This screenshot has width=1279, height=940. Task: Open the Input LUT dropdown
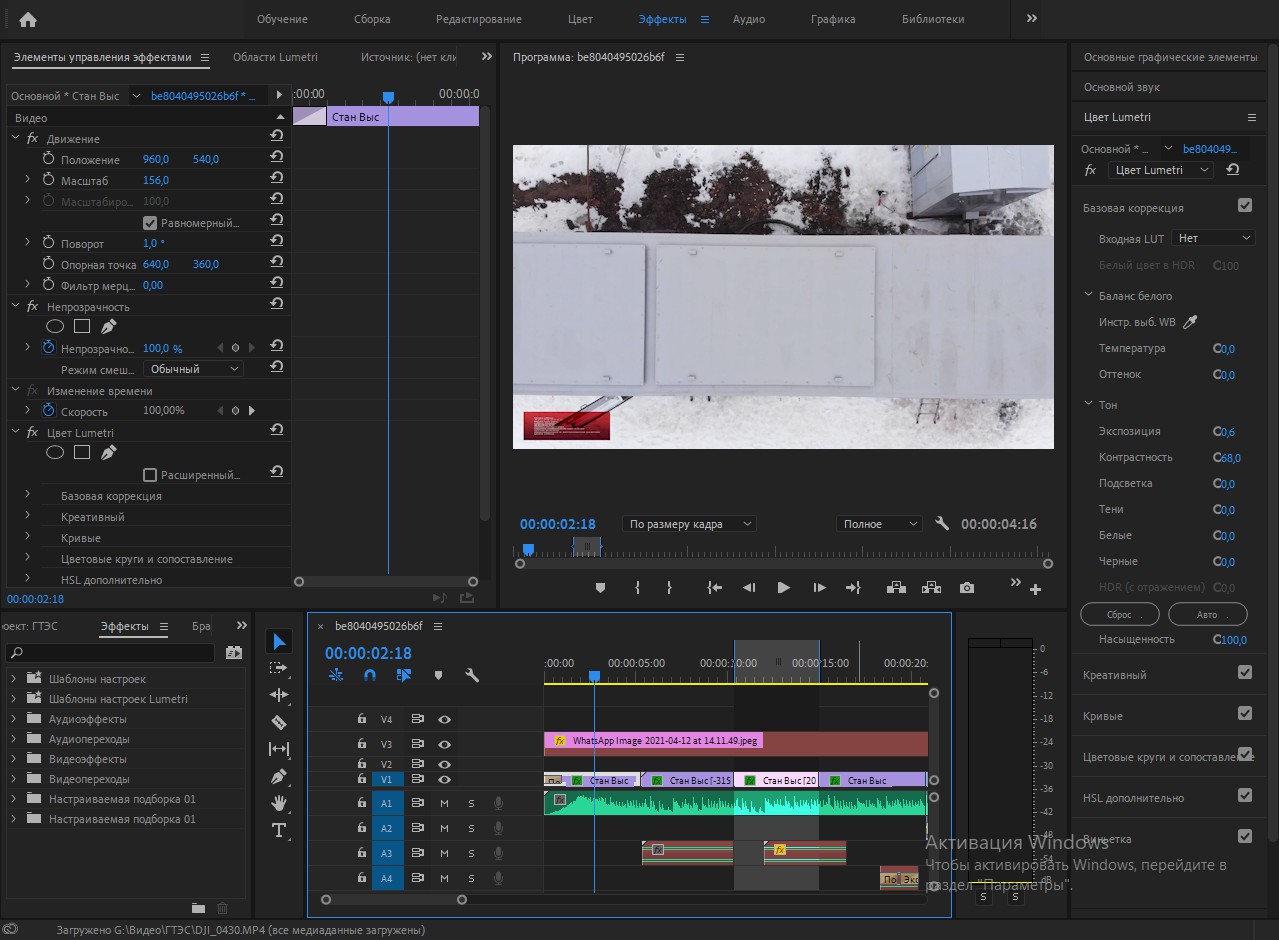coord(1213,238)
